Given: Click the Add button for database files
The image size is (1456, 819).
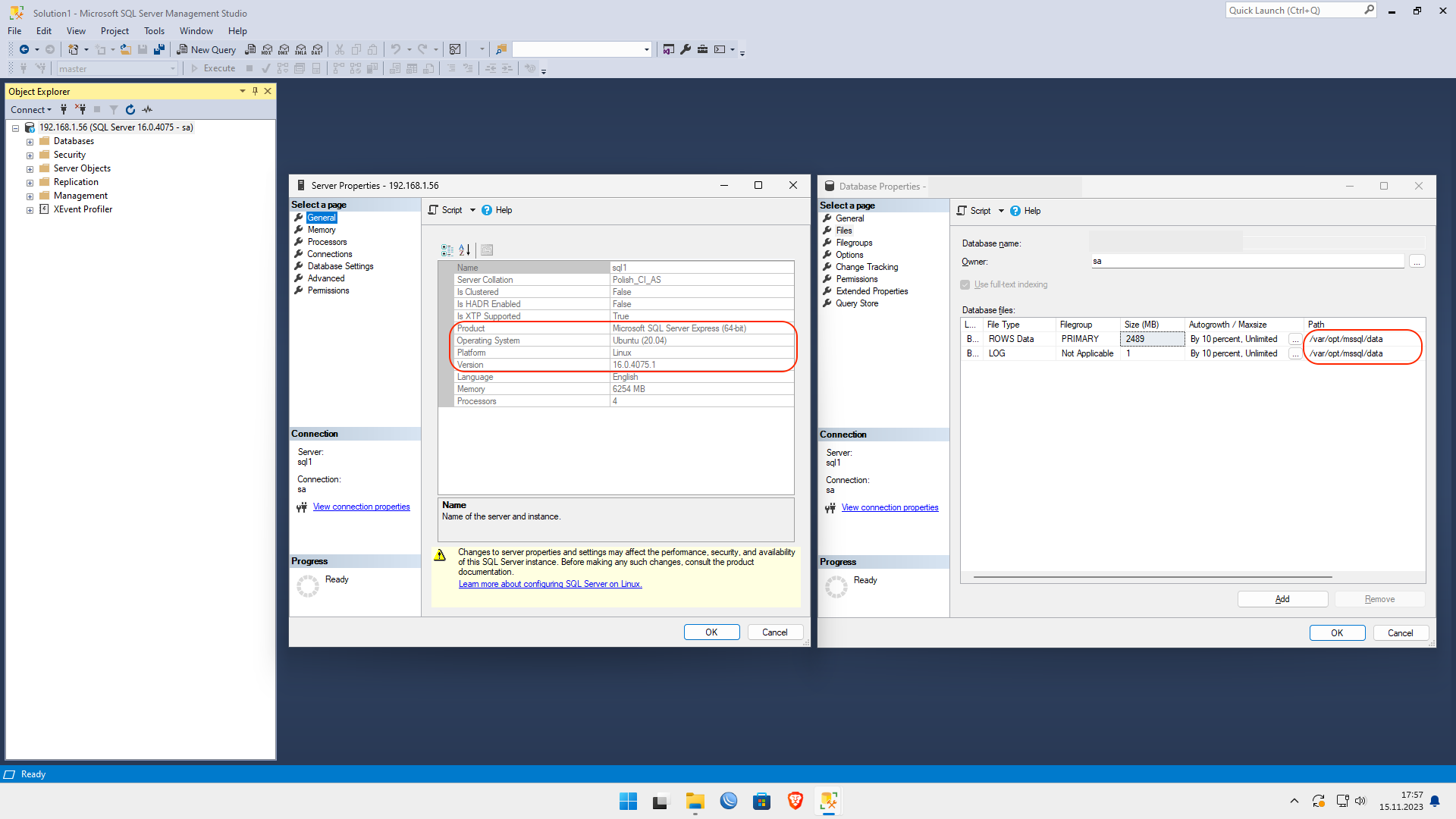Looking at the screenshot, I should coord(1282,599).
